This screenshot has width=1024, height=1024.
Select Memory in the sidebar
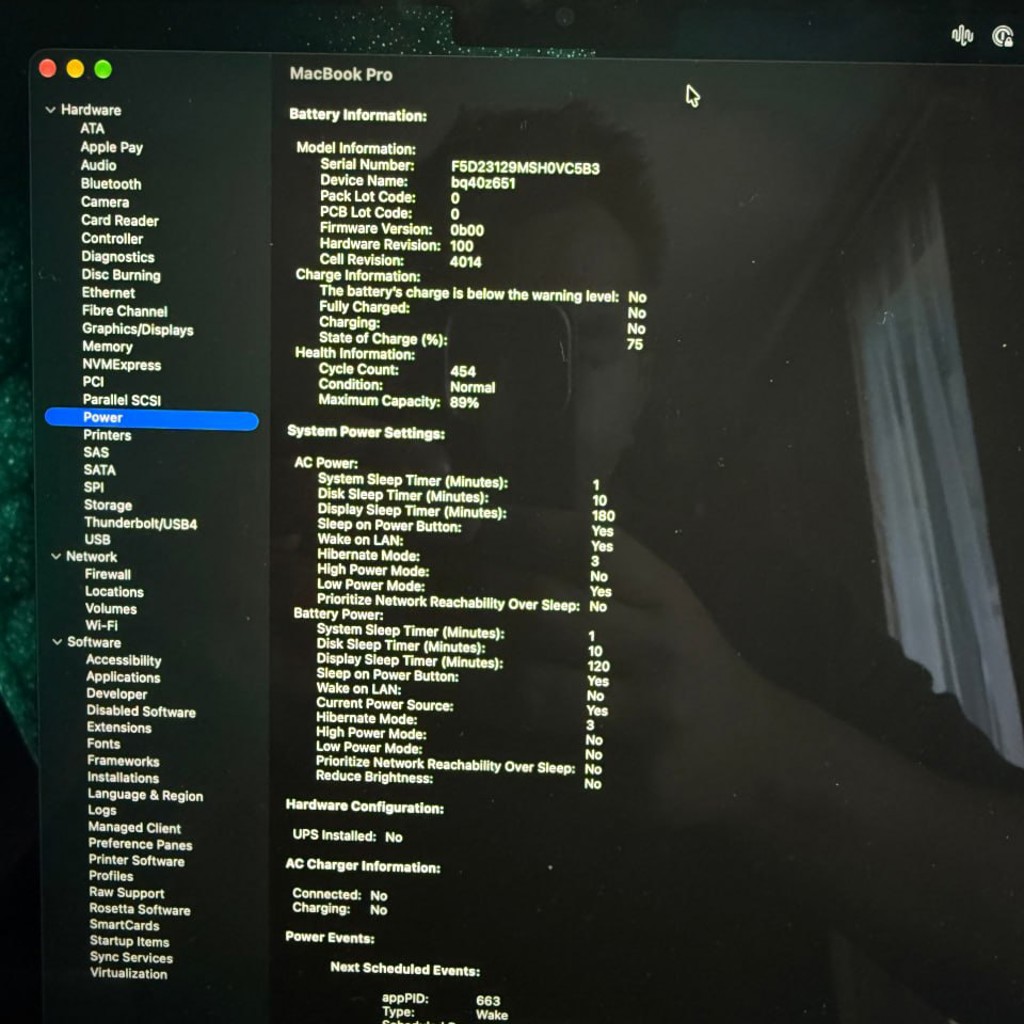[107, 347]
